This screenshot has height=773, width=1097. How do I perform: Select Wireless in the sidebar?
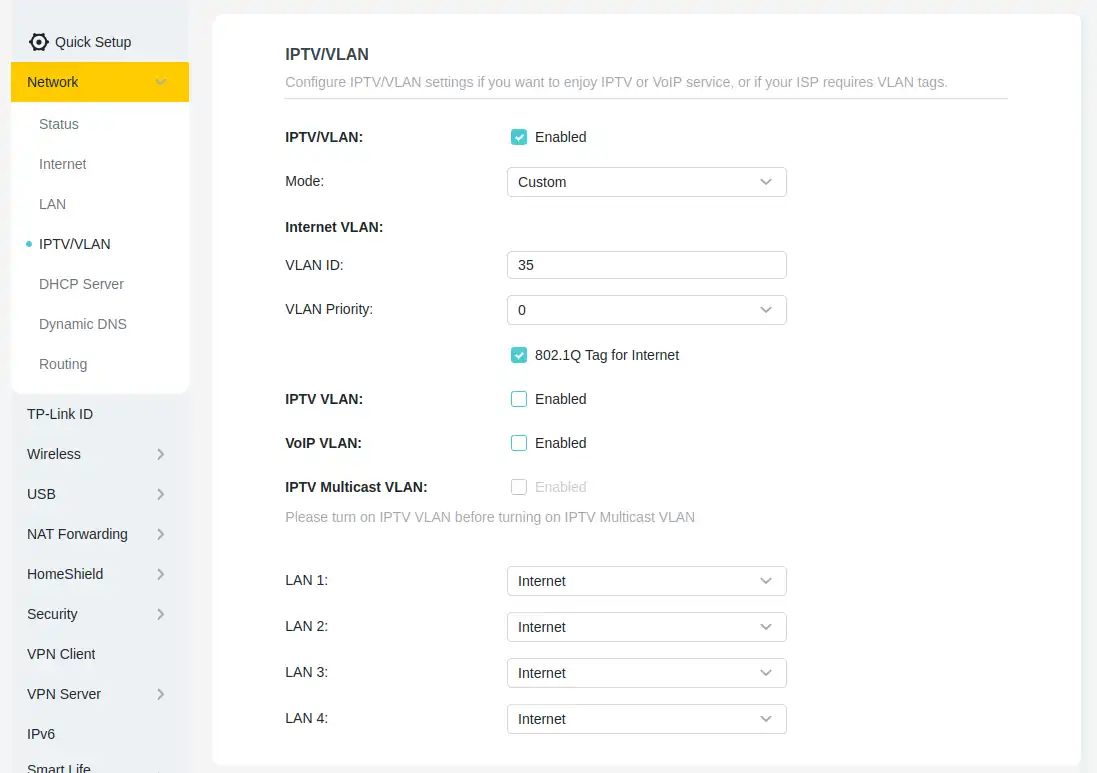[54, 454]
